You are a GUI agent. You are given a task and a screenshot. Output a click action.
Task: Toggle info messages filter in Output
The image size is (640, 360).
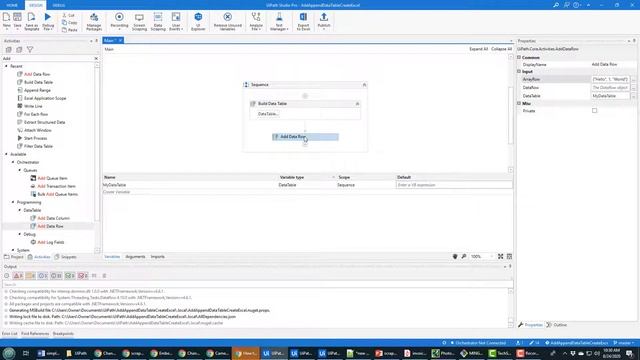(x=43, y=276)
